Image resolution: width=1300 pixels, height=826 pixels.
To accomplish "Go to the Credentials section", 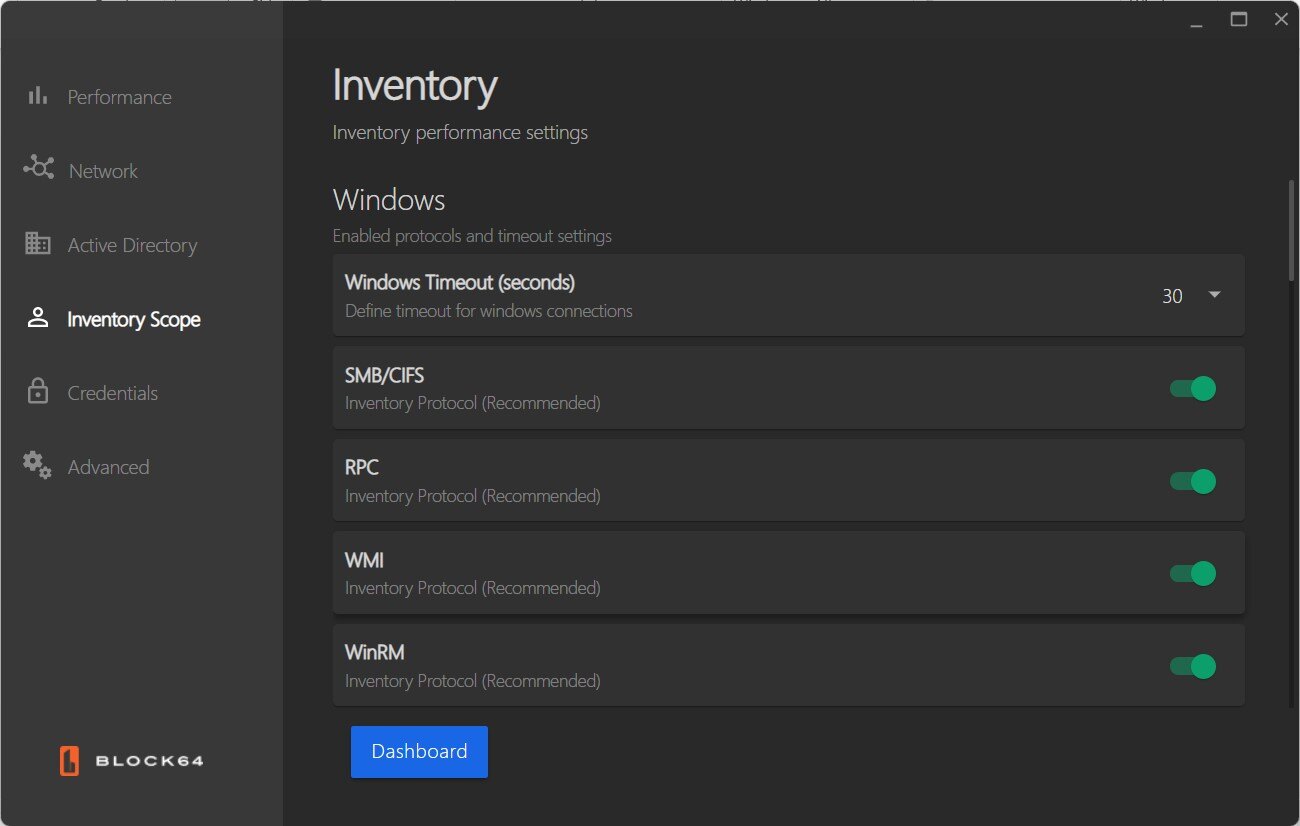I will [112, 393].
